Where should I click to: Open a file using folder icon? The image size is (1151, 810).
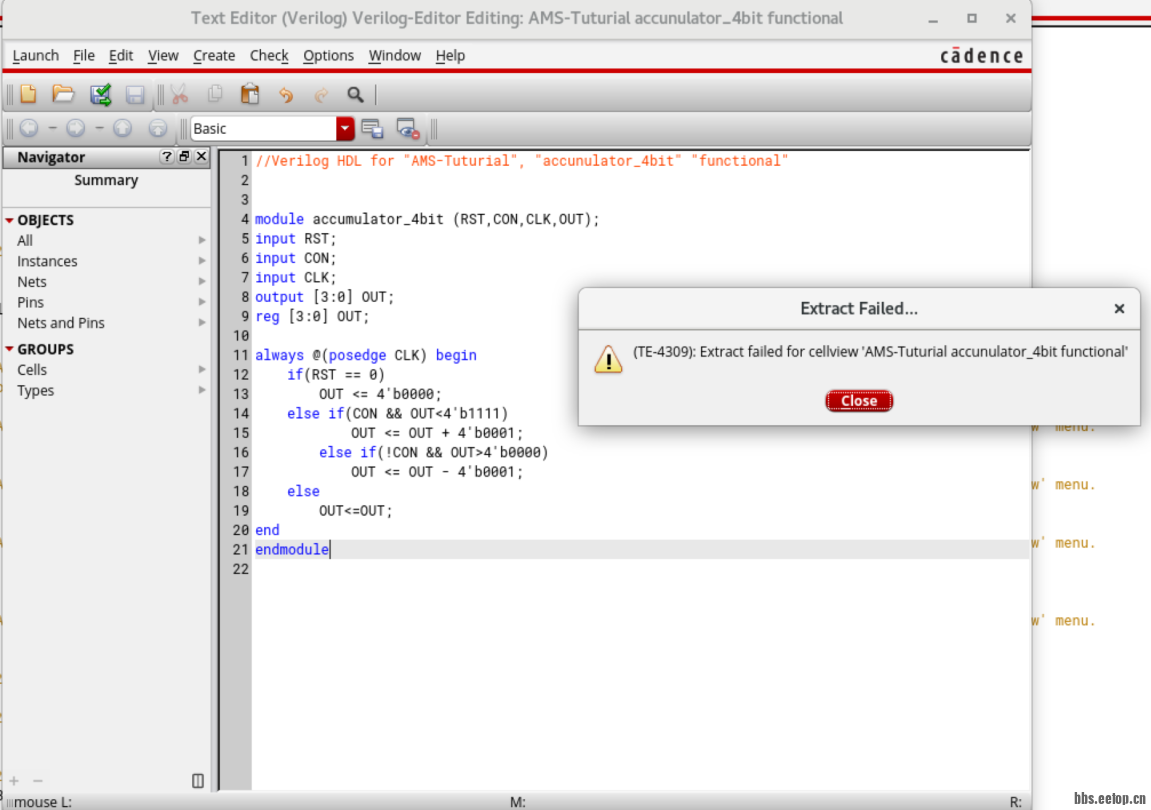pyautogui.click(x=63, y=95)
